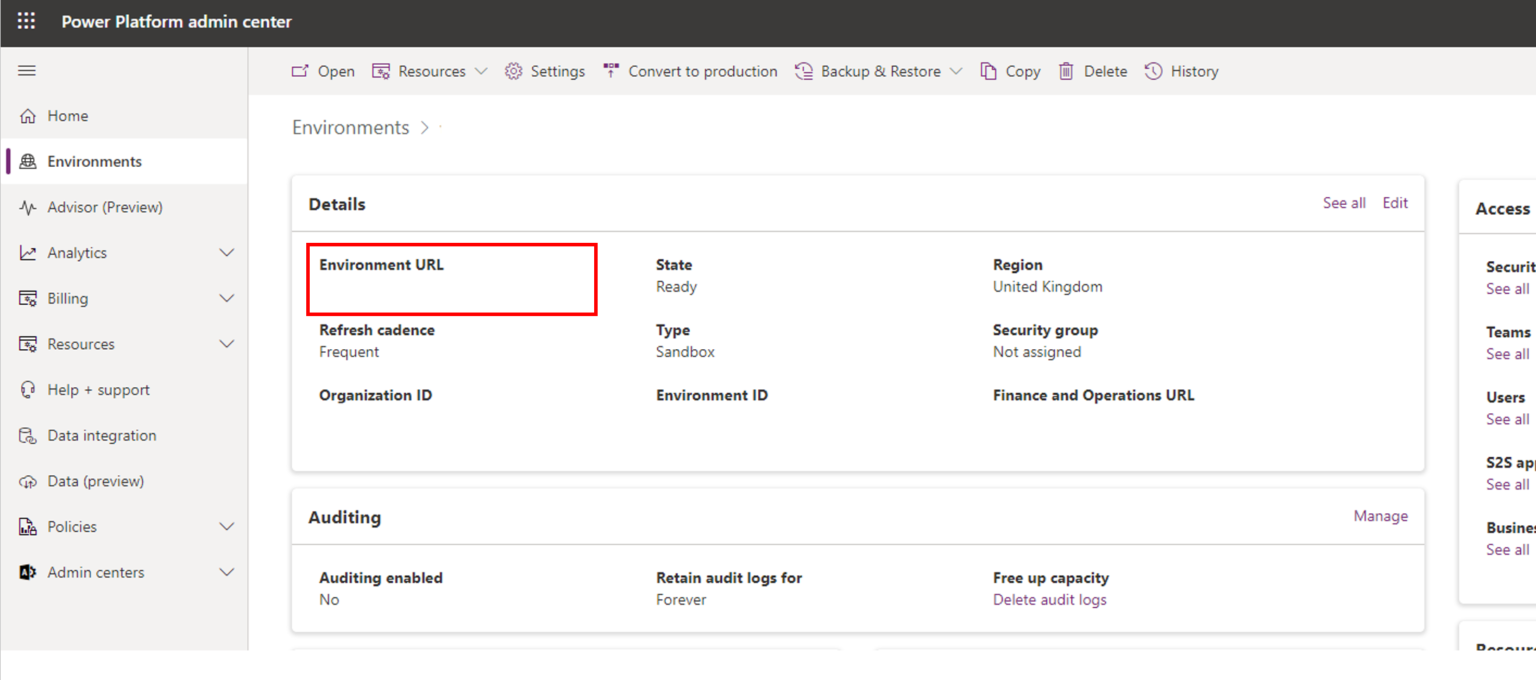The image size is (1536, 680).
Task: Open Help + support page
Action: pyautogui.click(x=124, y=390)
